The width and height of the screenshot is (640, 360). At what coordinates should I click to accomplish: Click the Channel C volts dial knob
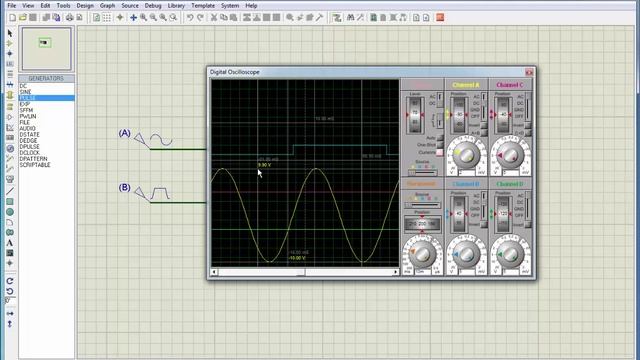(x=510, y=155)
